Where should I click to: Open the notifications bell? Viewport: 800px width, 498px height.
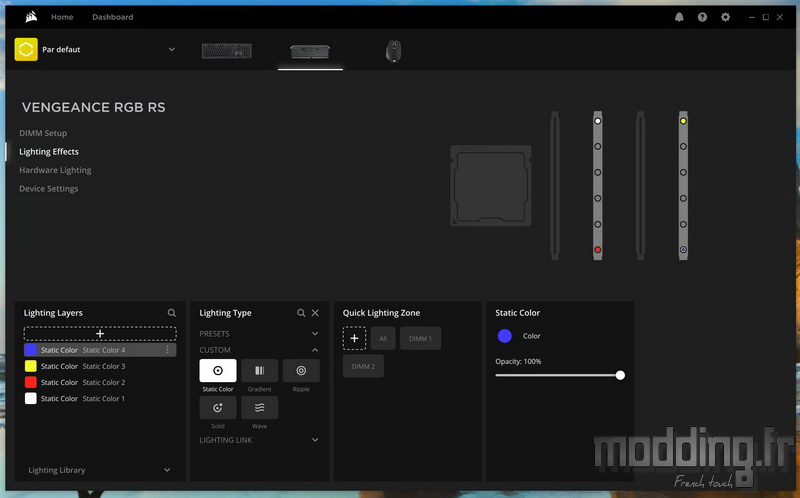pyautogui.click(x=679, y=17)
